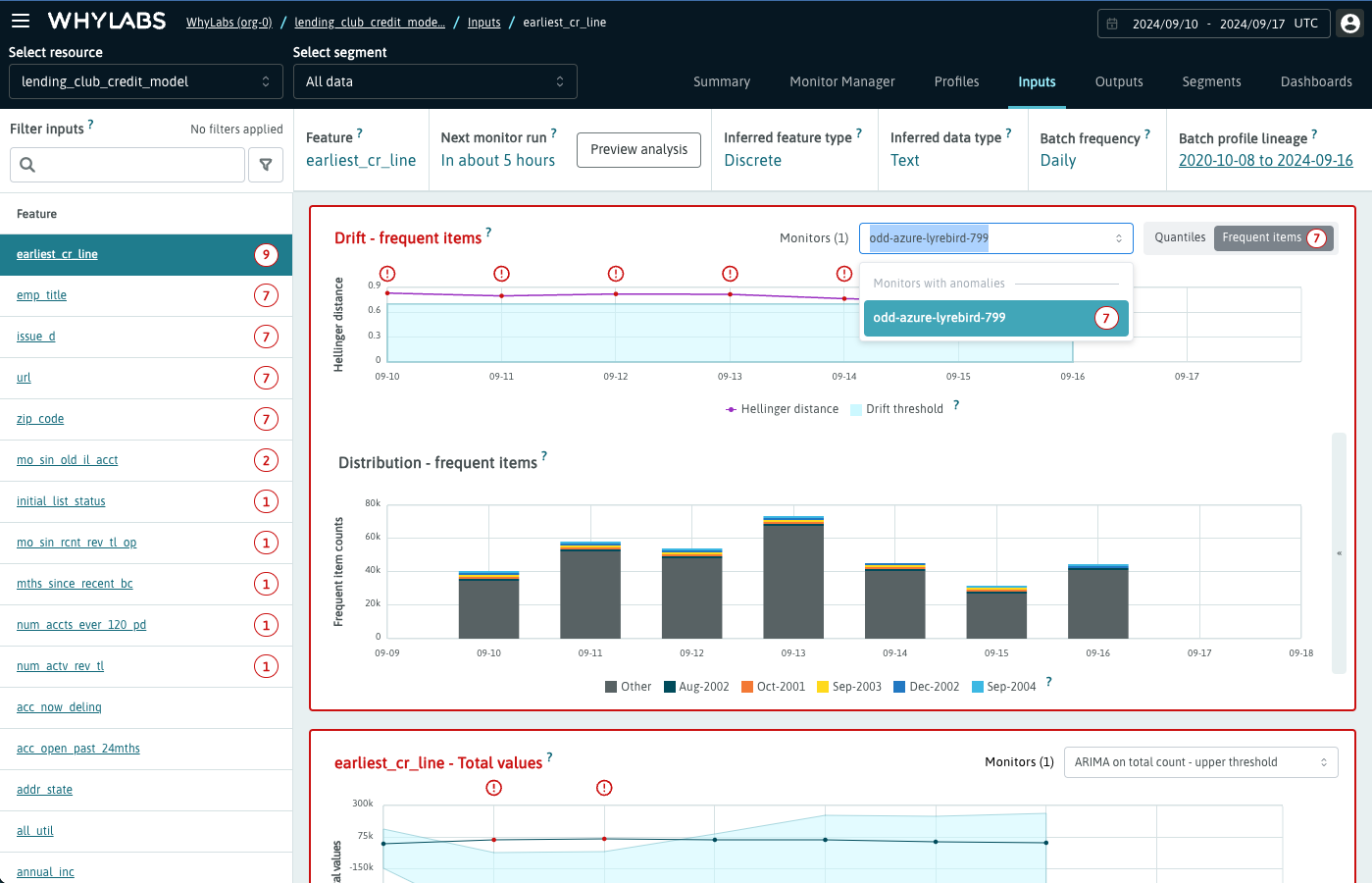This screenshot has height=883, width=1372.
Task: Click help icon next to Drift threshold legend
Action: 956,405
